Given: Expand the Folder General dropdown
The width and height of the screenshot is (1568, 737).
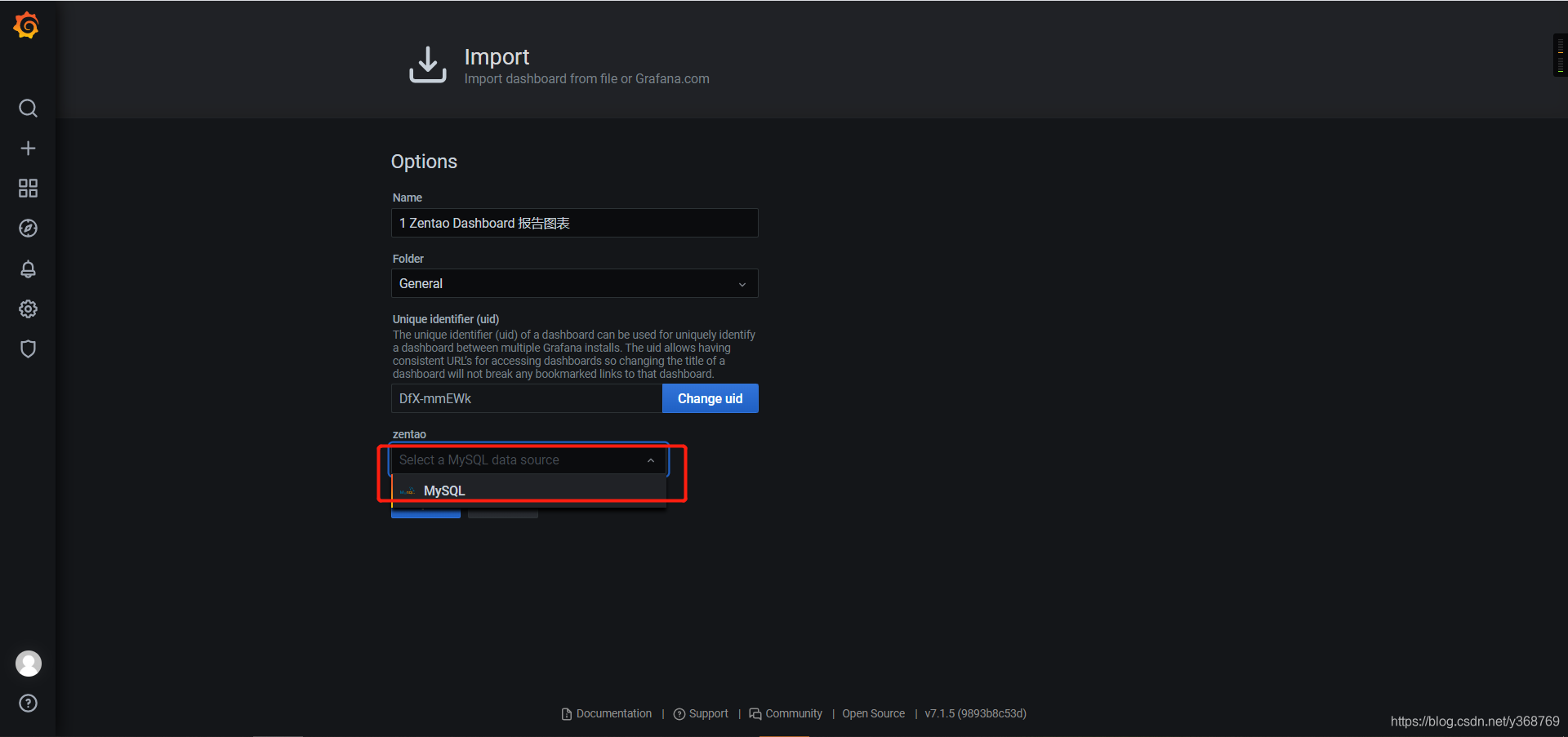Looking at the screenshot, I should [575, 283].
